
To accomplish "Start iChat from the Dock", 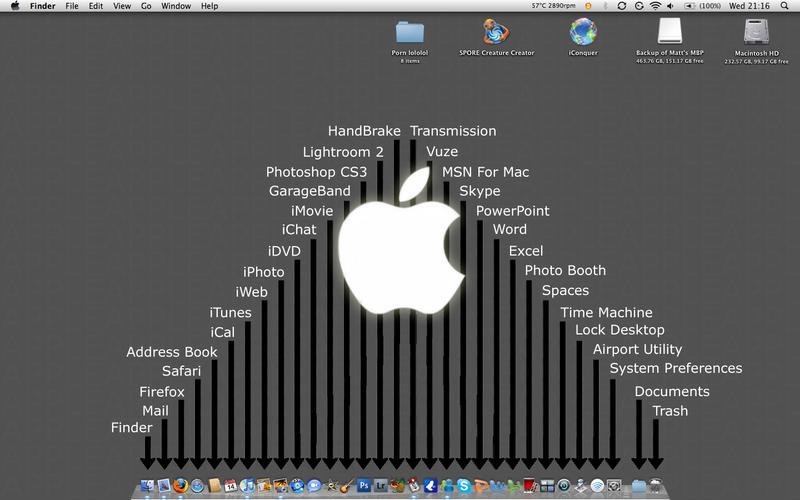I will coord(314,485).
